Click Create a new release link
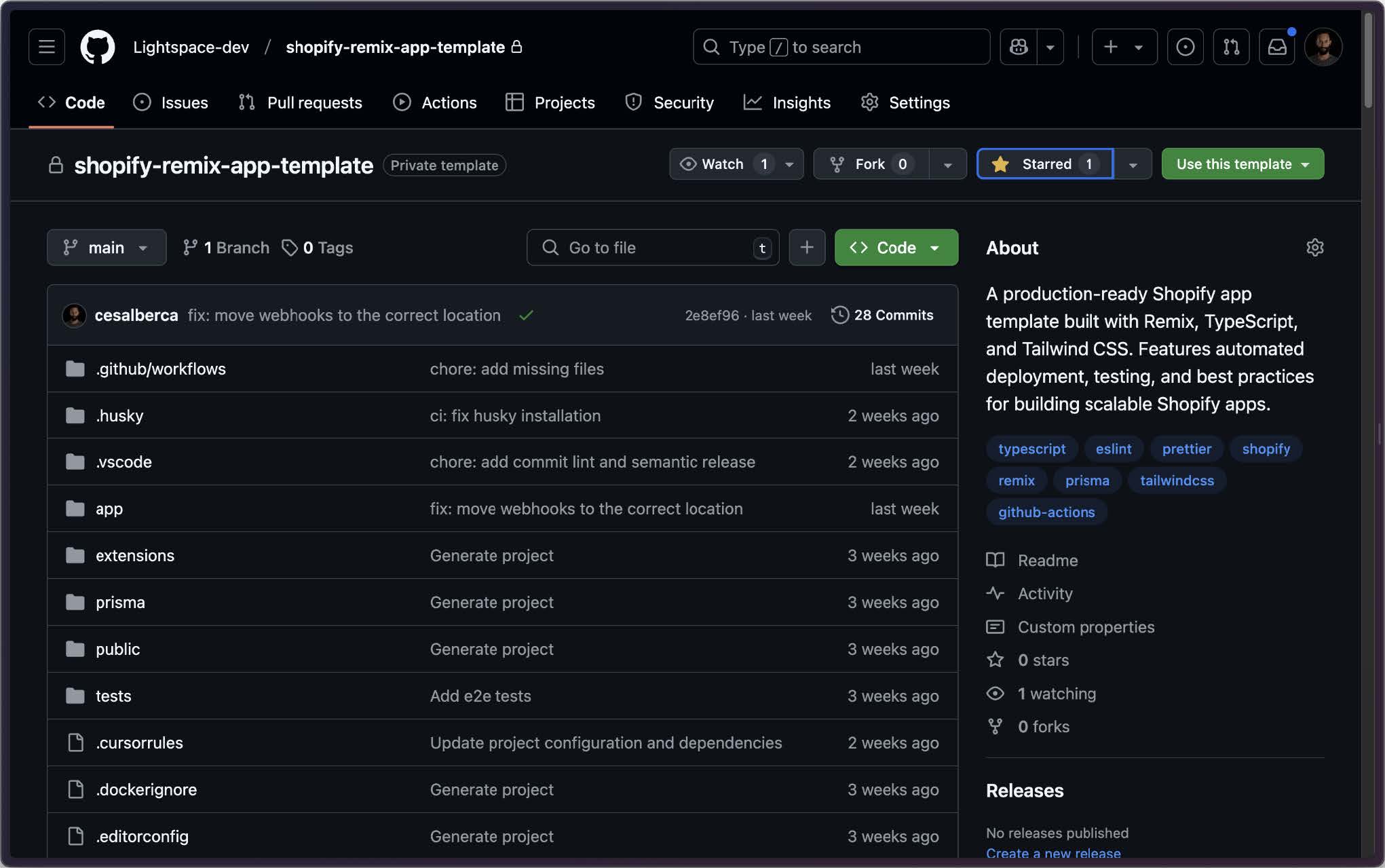 tap(1053, 853)
